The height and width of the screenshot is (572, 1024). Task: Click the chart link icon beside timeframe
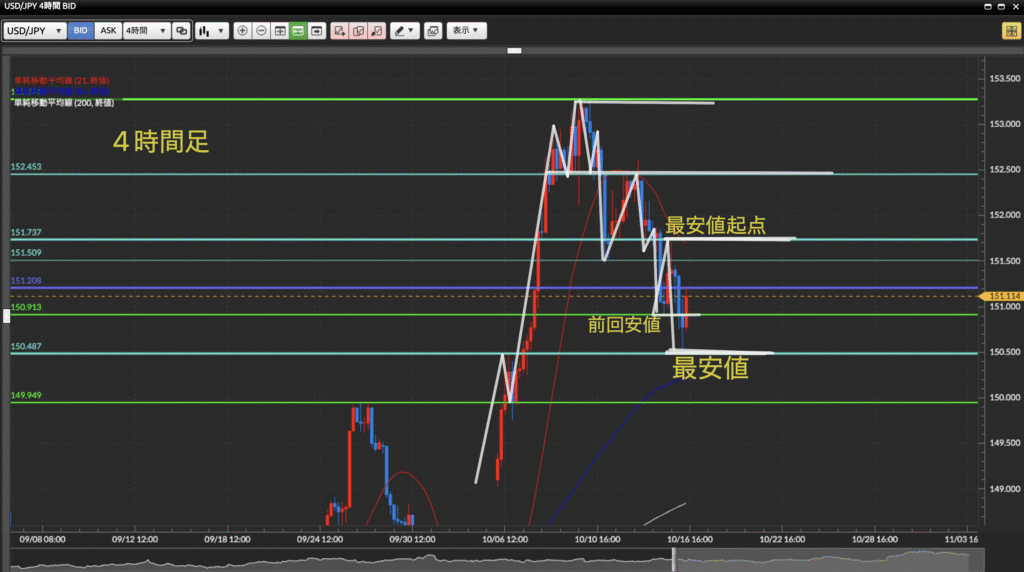[x=181, y=31]
